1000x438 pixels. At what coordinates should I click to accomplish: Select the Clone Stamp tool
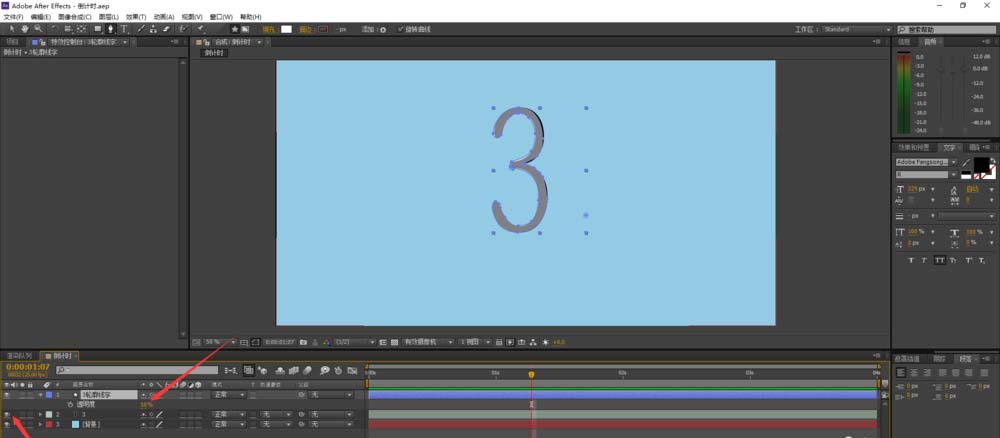[154, 29]
